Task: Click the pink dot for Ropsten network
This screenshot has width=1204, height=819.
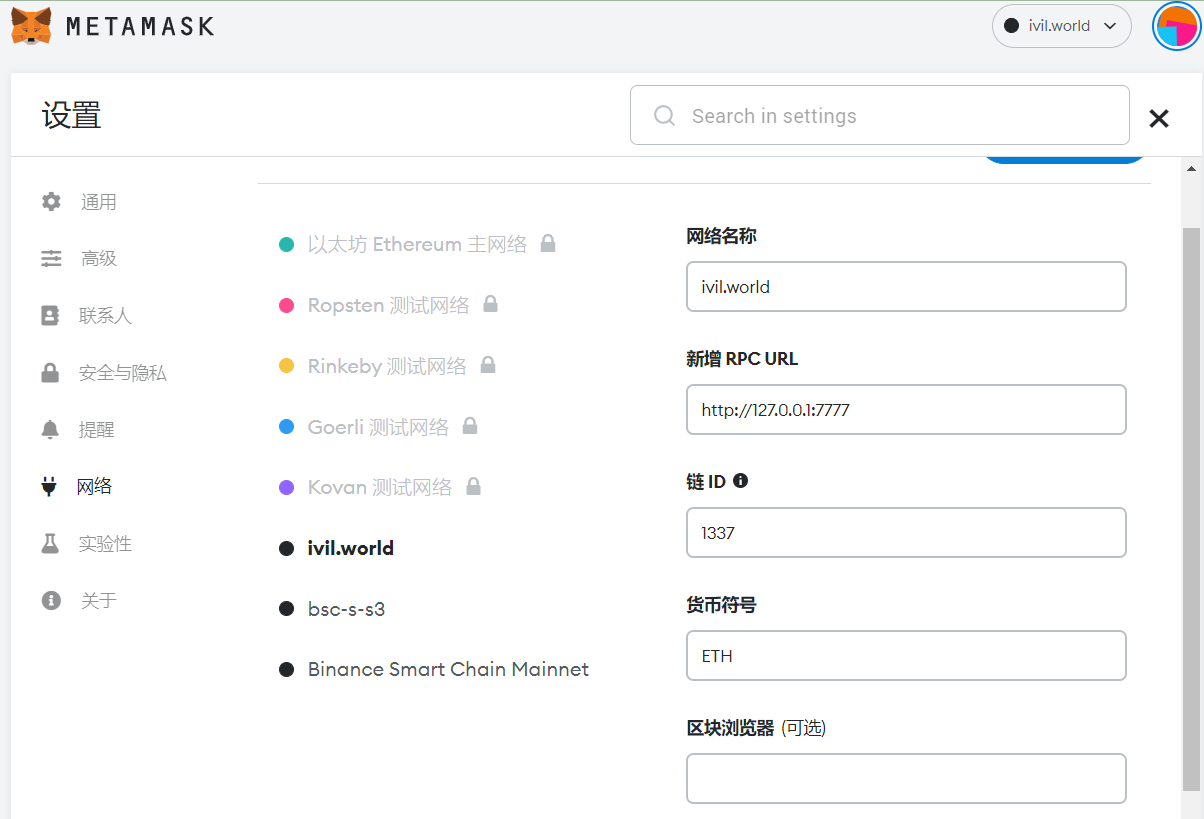Action: click(287, 306)
